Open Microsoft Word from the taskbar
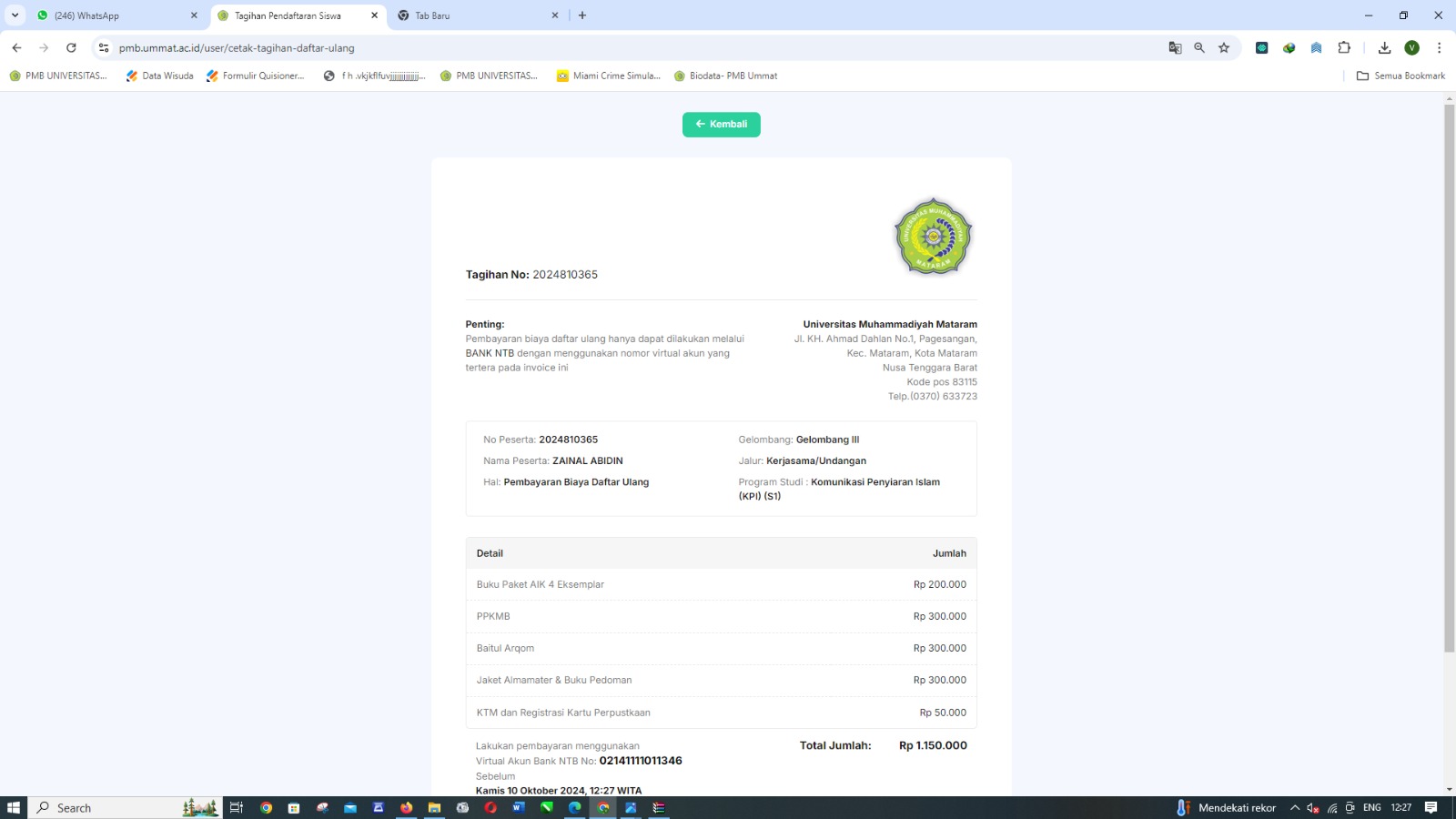The width and height of the screenshot is (1456, 819). click(519, 808)
